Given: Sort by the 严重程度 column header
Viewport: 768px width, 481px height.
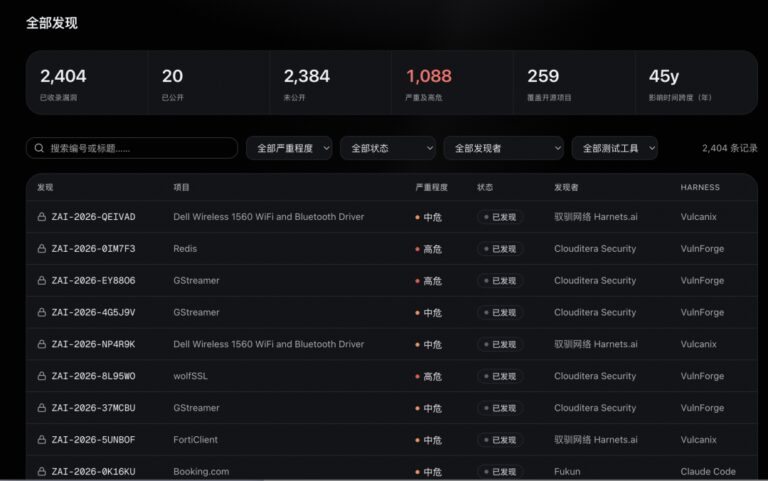Looking at the screenshot, I should tap(432, 187).
